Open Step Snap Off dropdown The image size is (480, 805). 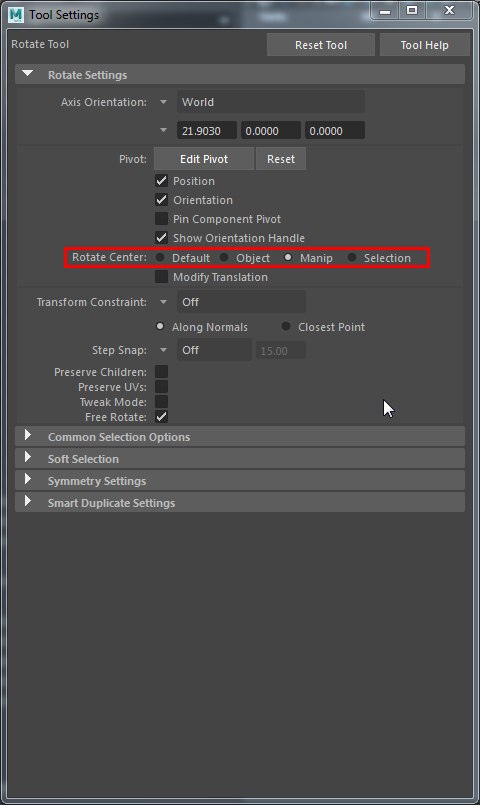214,350
